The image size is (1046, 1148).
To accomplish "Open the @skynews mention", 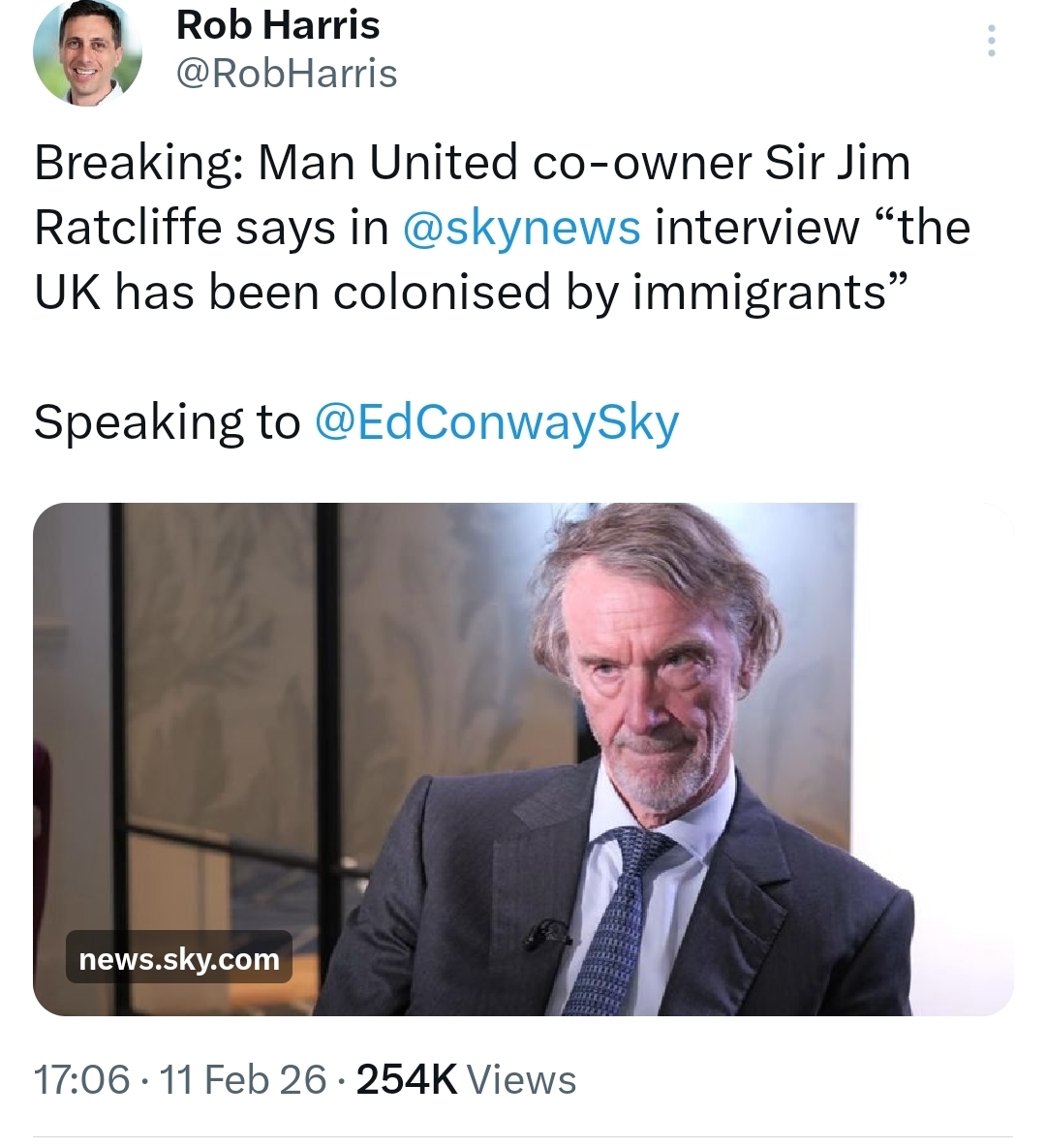I will (520, 228).
